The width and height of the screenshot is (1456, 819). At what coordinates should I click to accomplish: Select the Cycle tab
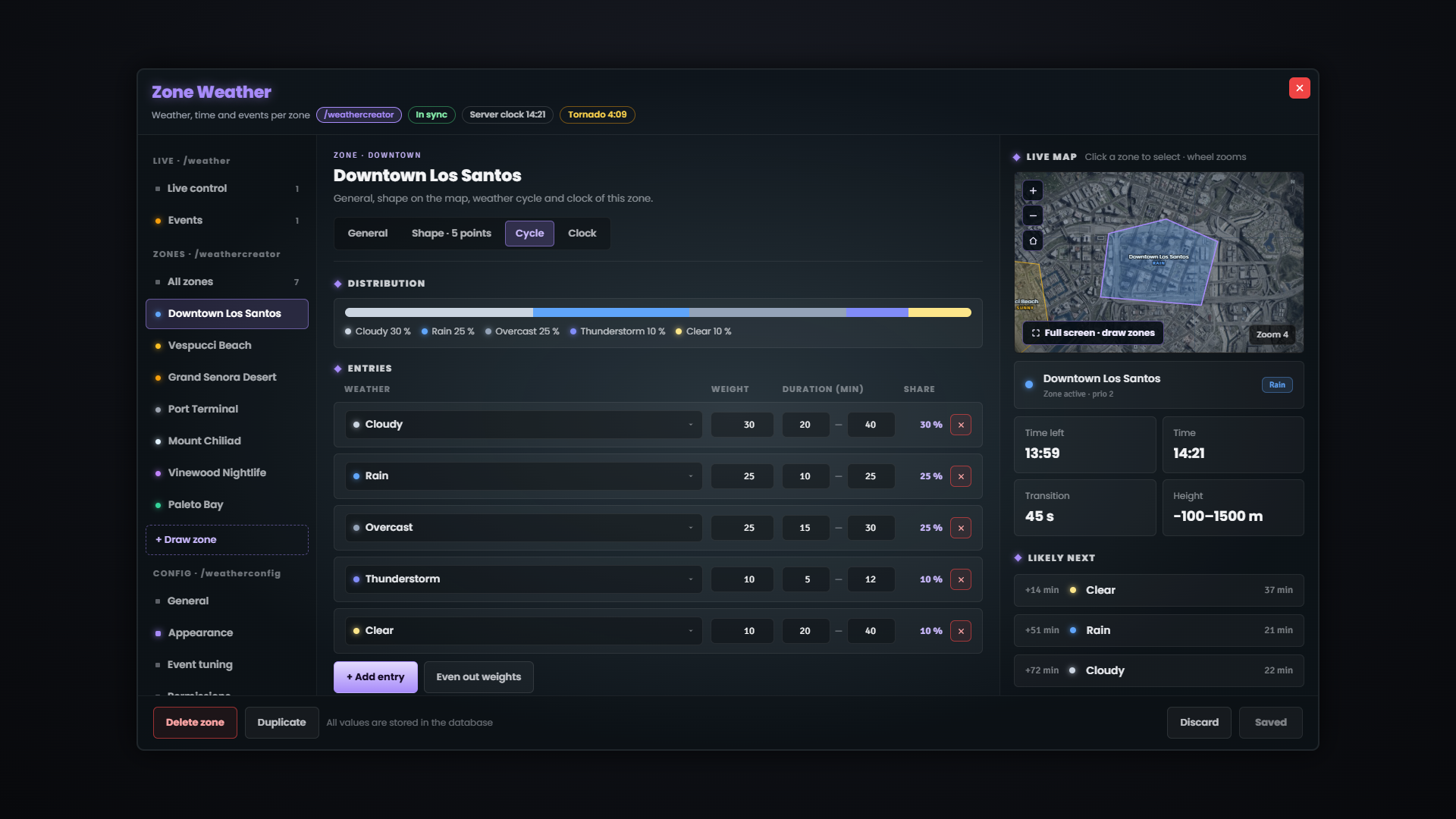click(x=529, y=234)
